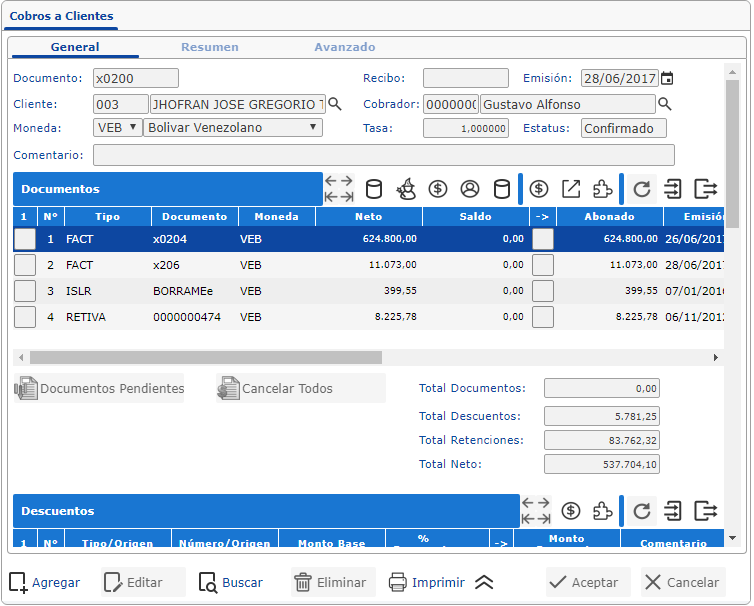
Task: Click the refresh icon in Documentos toolbar
Action: 642,188
